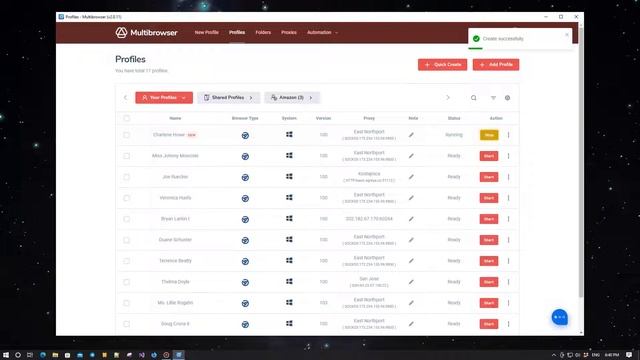Check the Thelma Doyle row checkbox
This screenshot has width=640, height=360.
tap(127, 282)
